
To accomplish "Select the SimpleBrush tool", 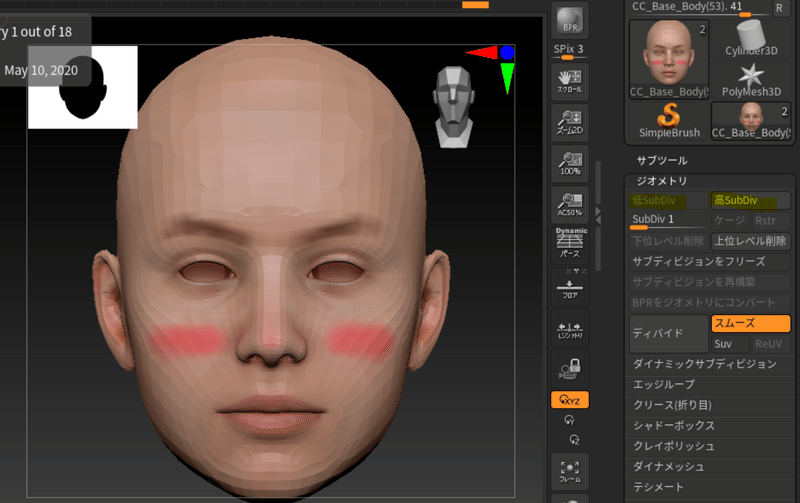I will [669, 121].
